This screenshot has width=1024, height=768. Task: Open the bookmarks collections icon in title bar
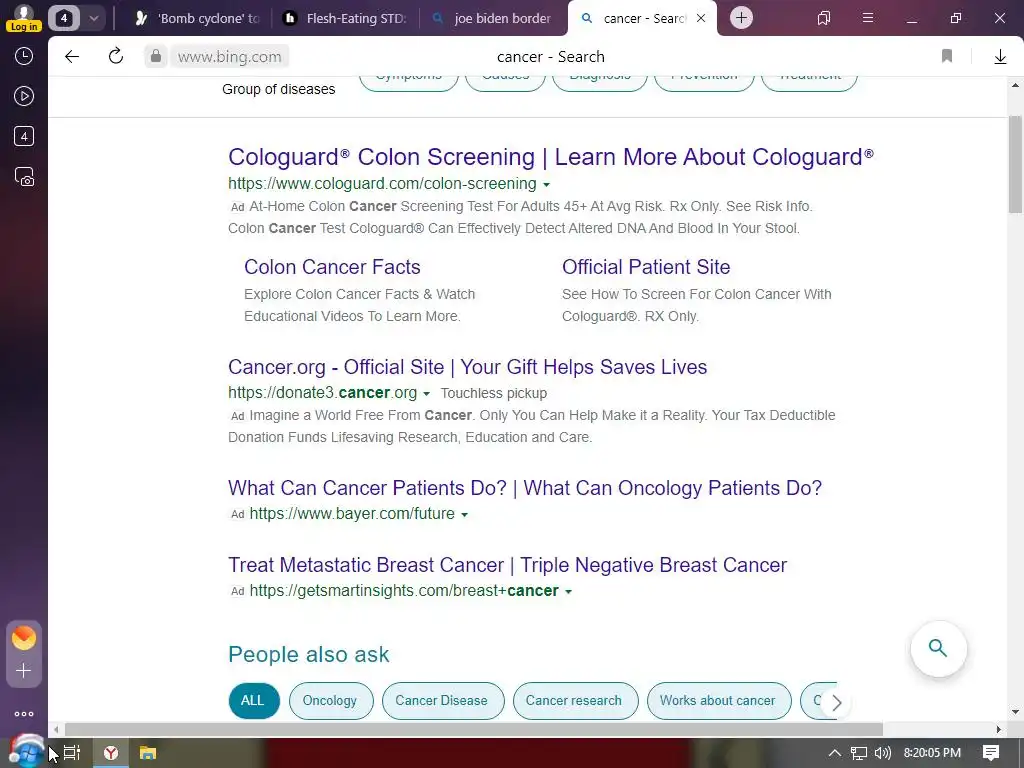tap(824, 18)
